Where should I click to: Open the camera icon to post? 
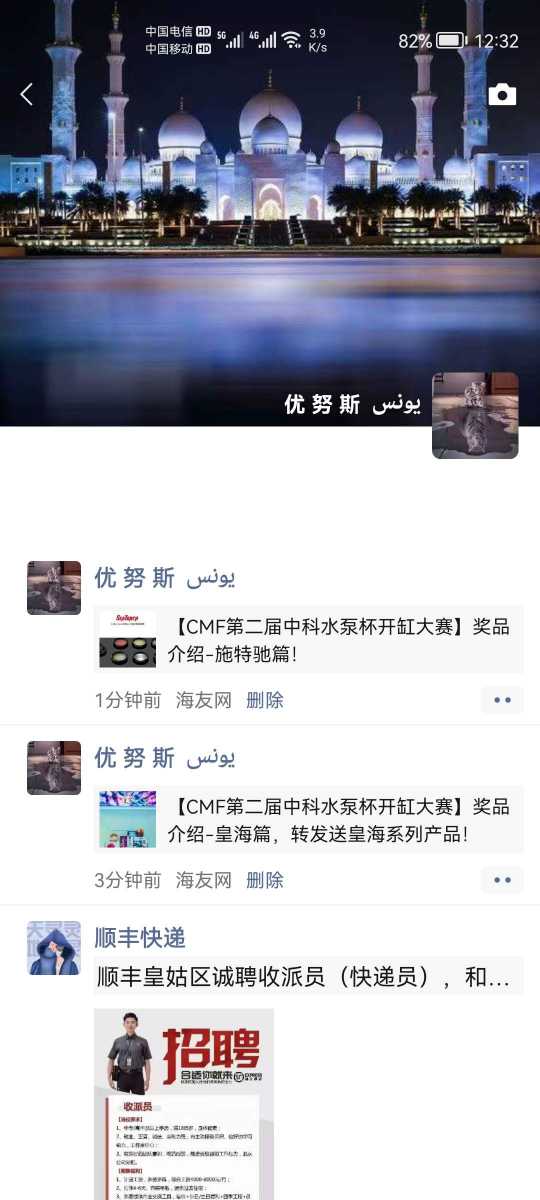pos(502,95)
